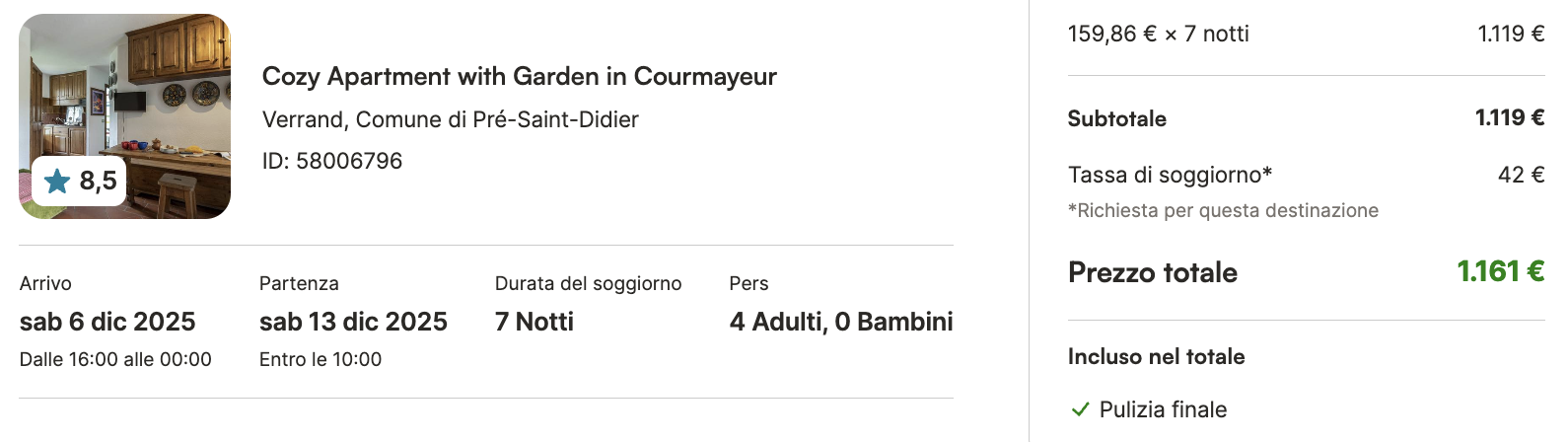Click the 159,86 € × 7 notti line
Screen dimensions: 1568x442
1158,34
